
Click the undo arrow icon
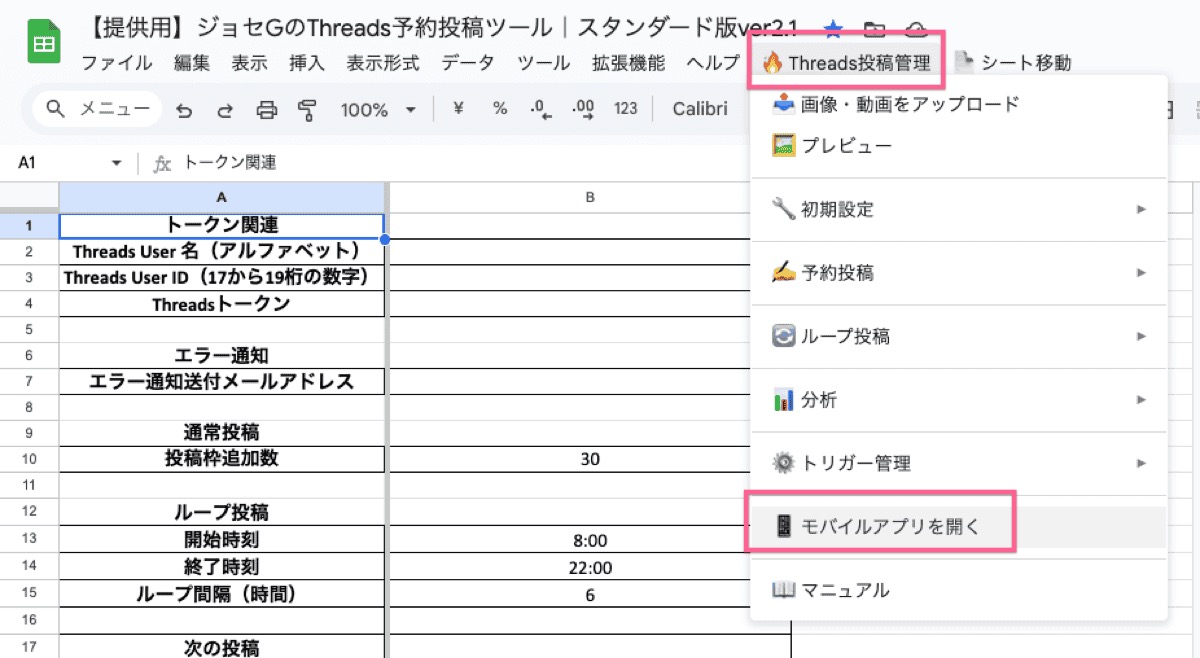point(184,109)
